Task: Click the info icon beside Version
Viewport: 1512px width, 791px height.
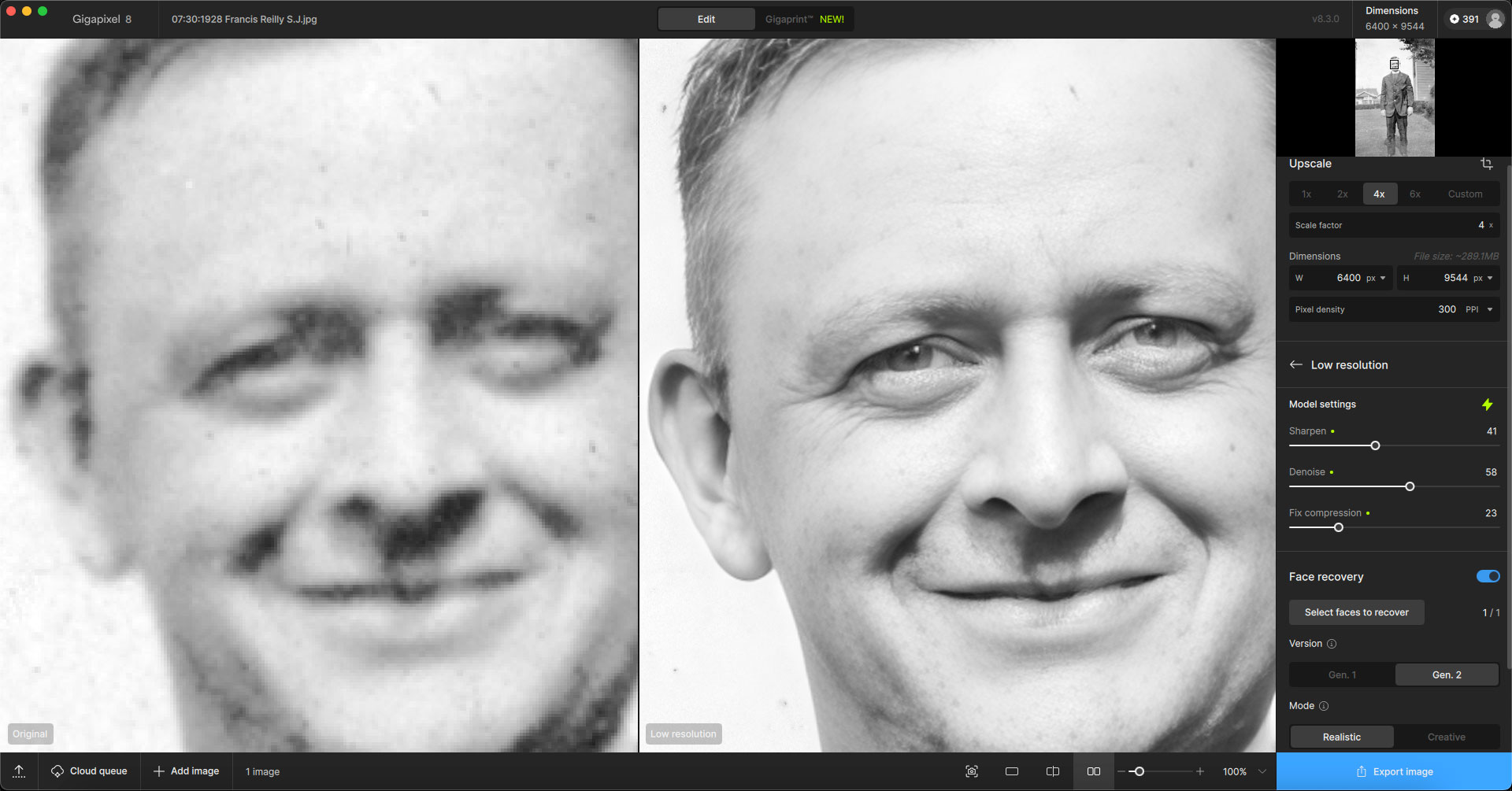Action: click(1332, 644)
